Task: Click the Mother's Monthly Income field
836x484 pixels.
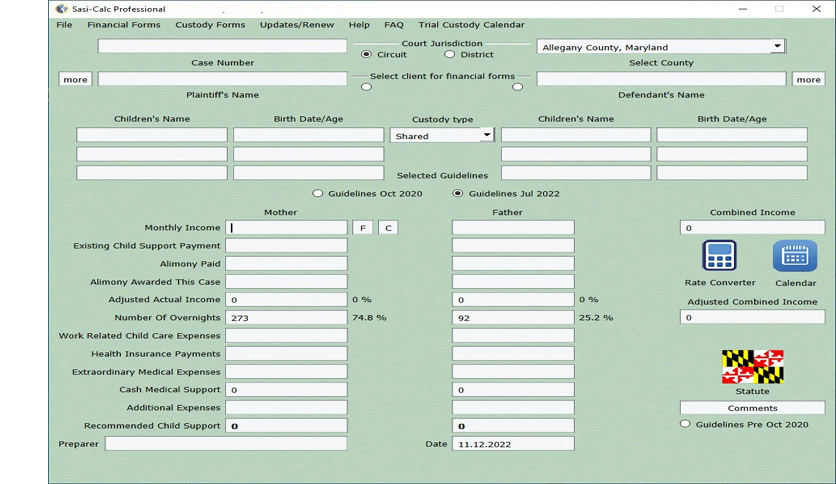Action: [286, 228]
